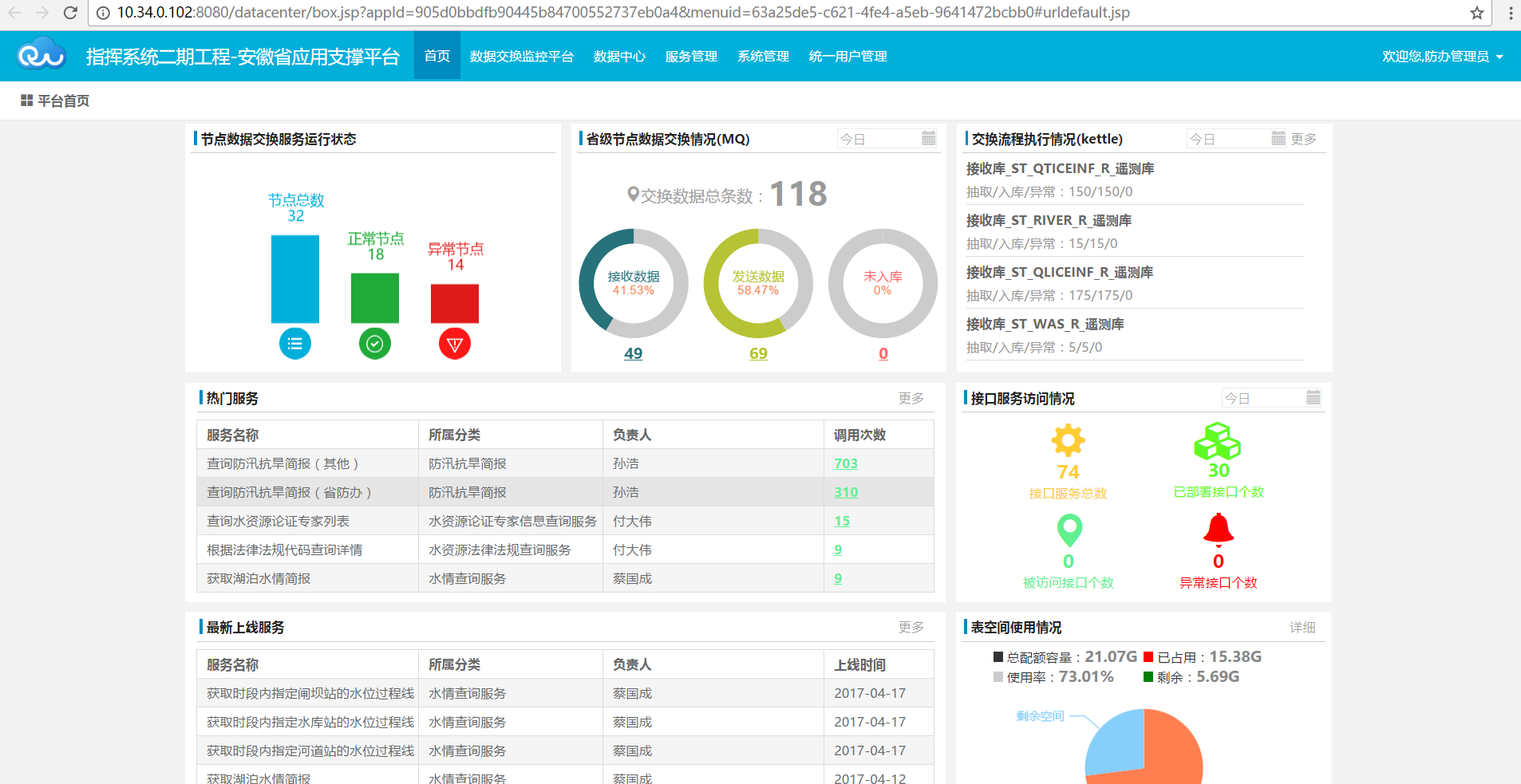This screenshot has height=784, width=1521.
Task: Open the browser three-dot menu
Action: [x=1511, y=13]
